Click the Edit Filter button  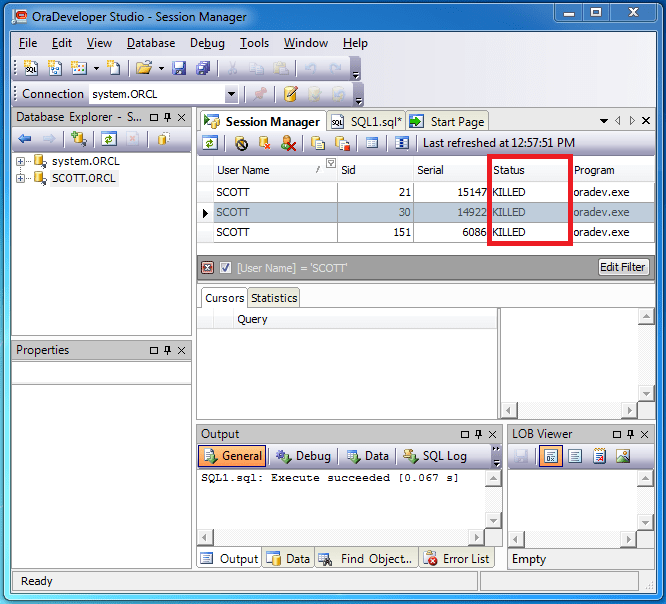(x=623, y=267)
